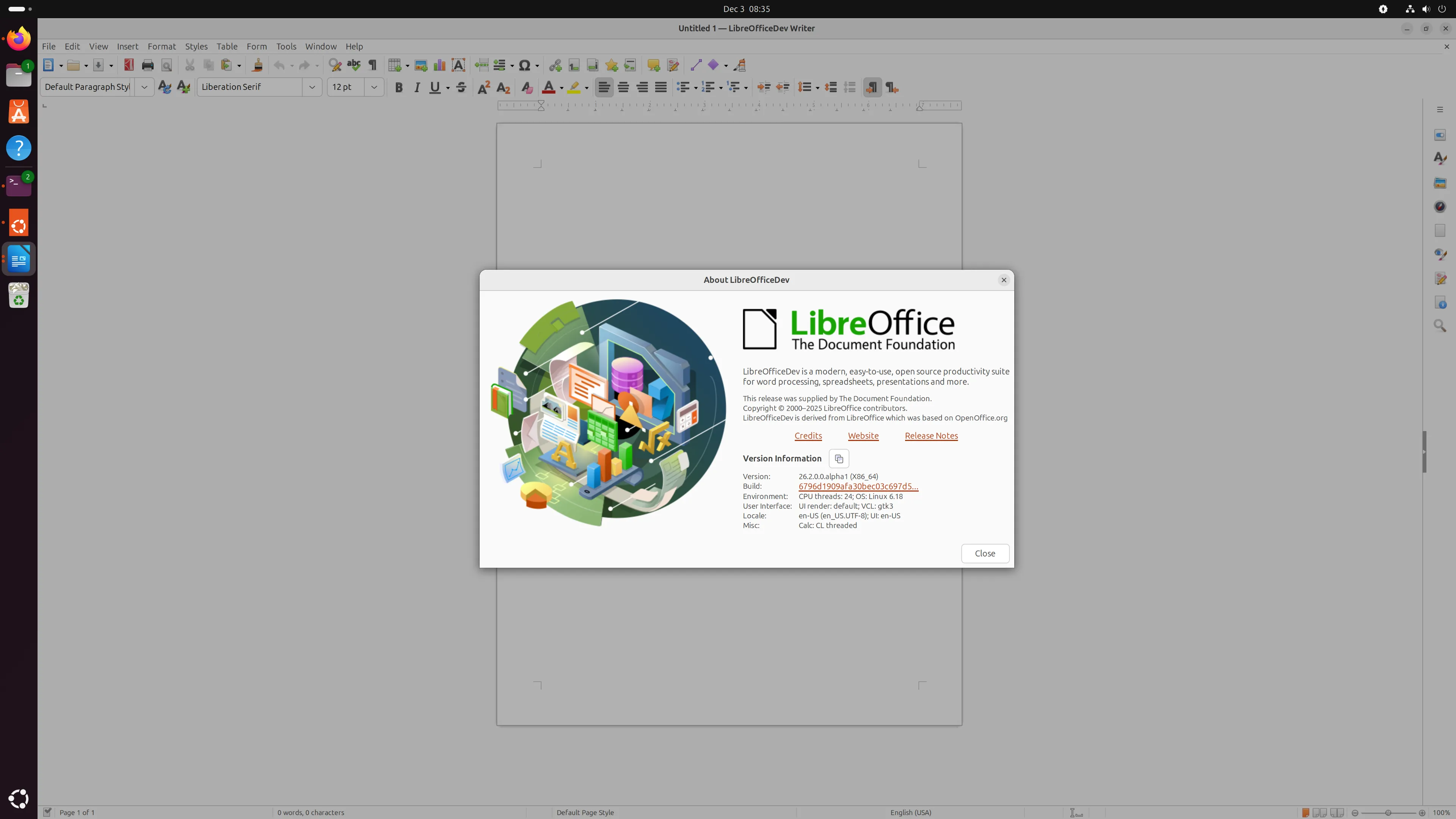Click the Insert Special Character icon

click(524, 65)
